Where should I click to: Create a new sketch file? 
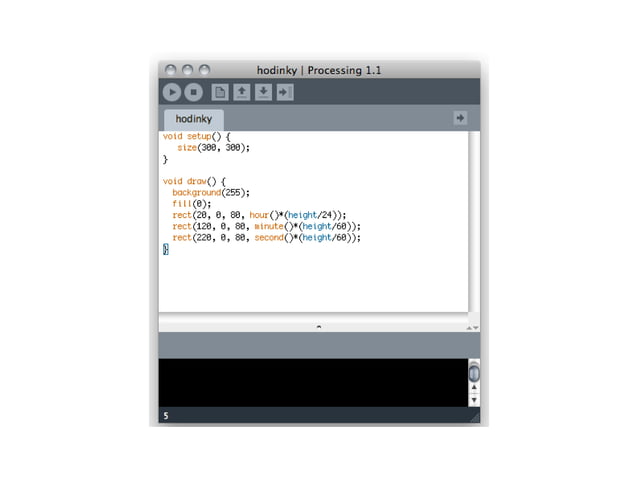tap(220, 92)
